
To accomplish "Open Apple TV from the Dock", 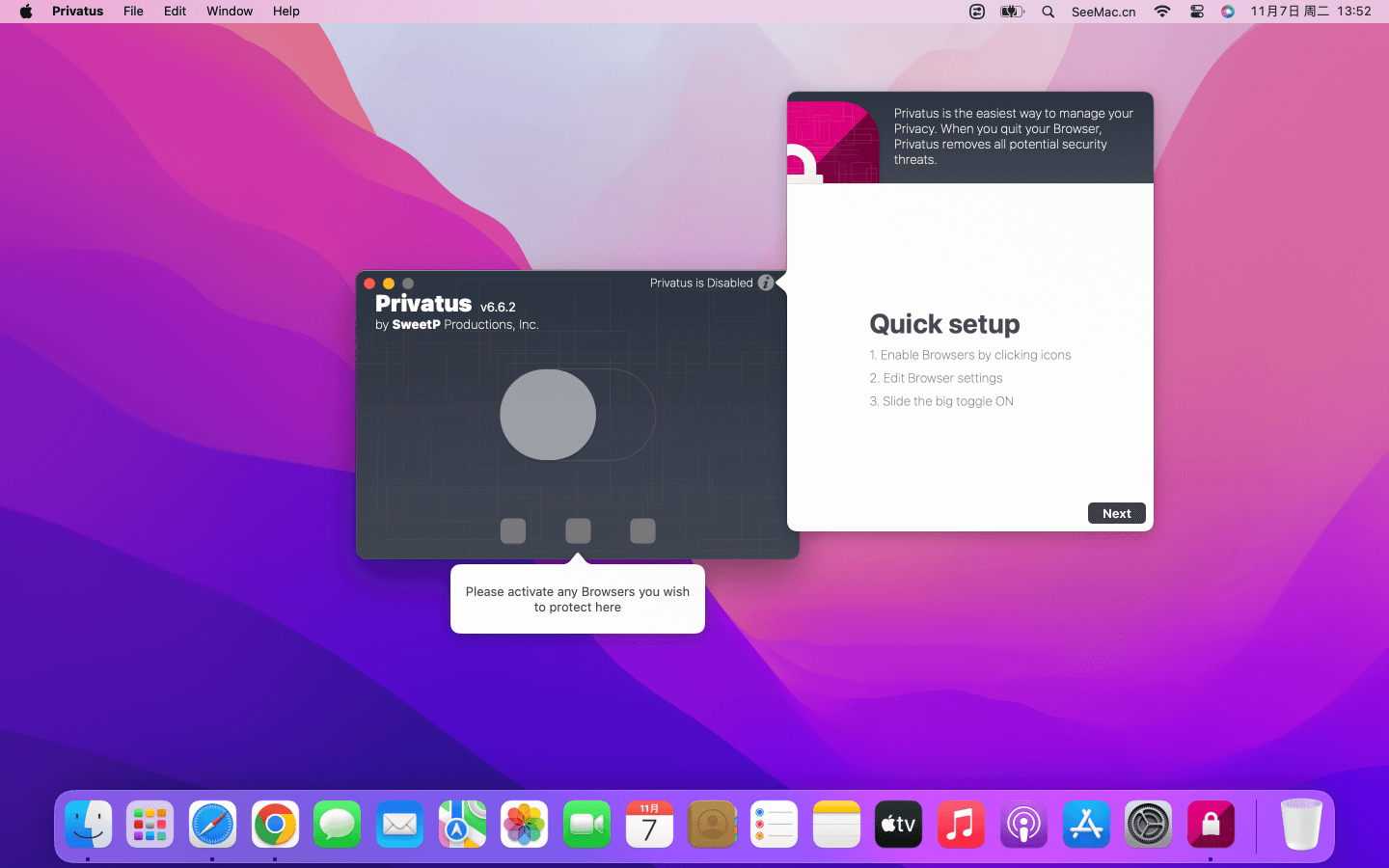I will (898, 825).
